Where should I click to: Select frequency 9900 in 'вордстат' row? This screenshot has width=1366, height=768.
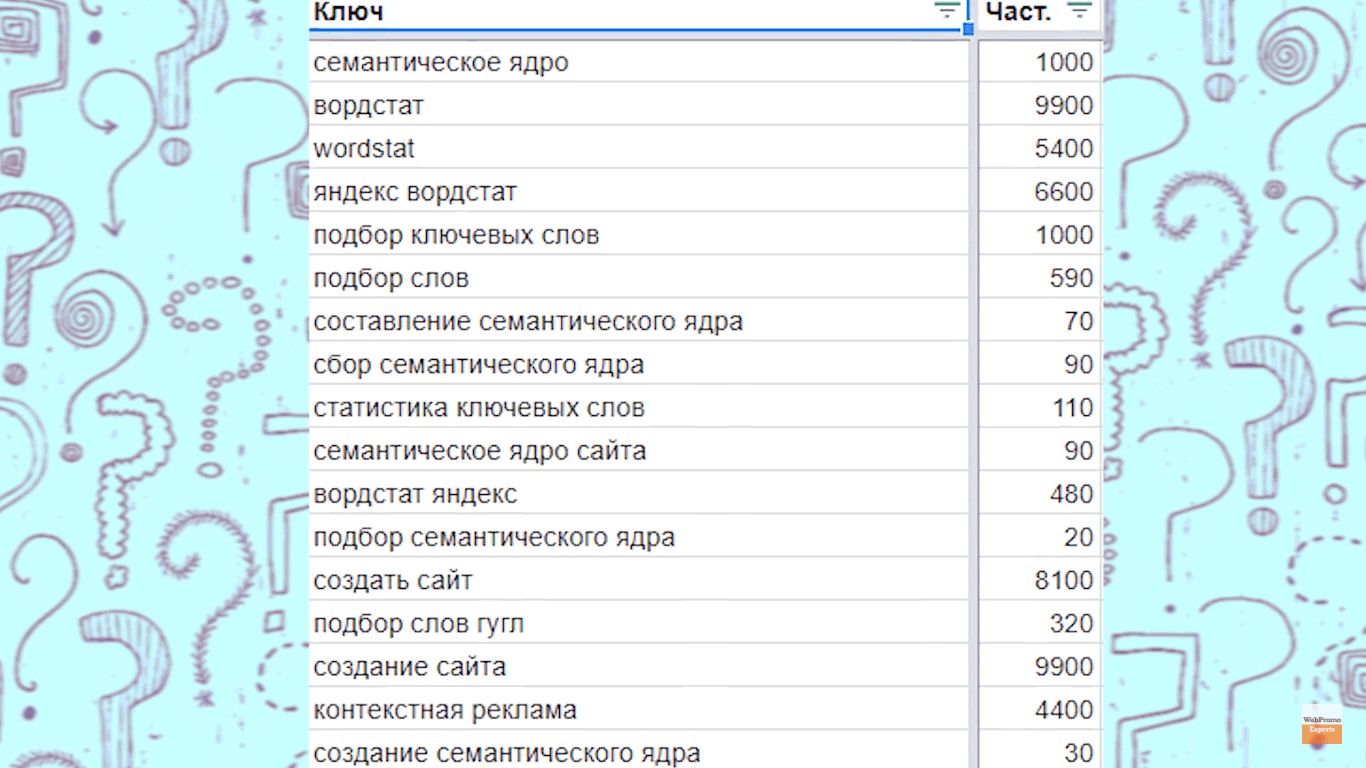point(1040,105)
